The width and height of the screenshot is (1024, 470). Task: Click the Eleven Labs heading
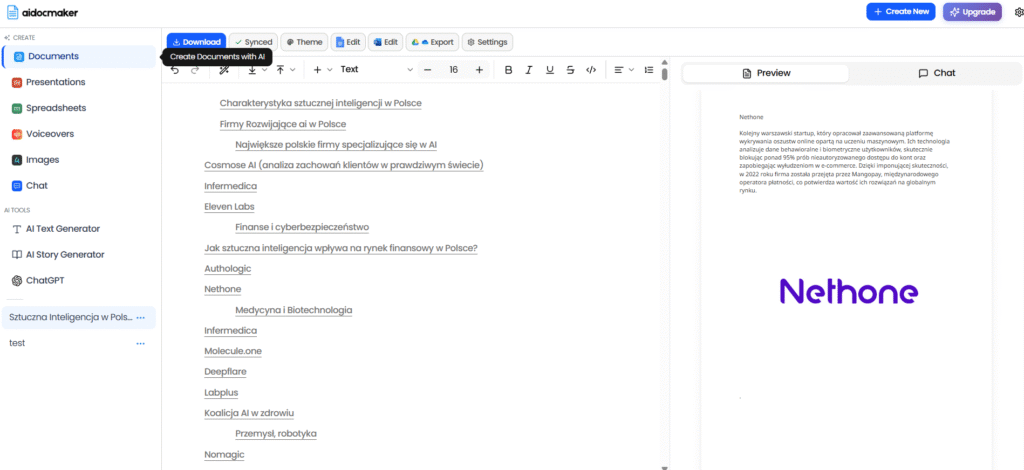pos(229,207)
